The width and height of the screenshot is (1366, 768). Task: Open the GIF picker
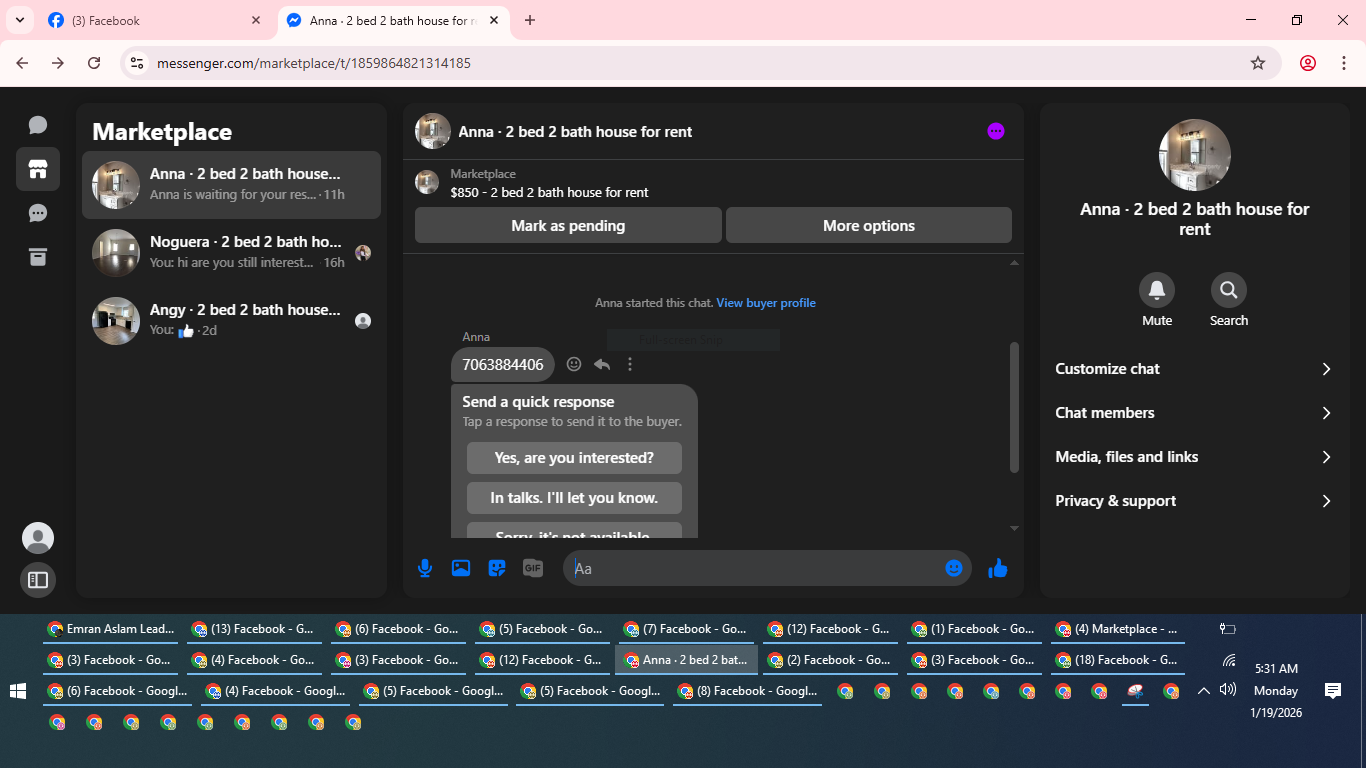point(533,568)
